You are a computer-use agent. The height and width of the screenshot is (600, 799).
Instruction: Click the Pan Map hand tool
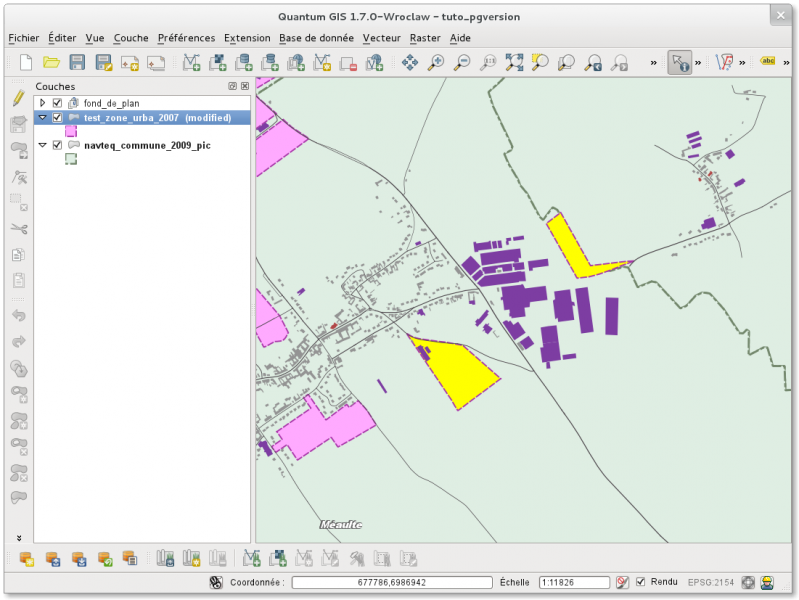click(x=409, y=62)
